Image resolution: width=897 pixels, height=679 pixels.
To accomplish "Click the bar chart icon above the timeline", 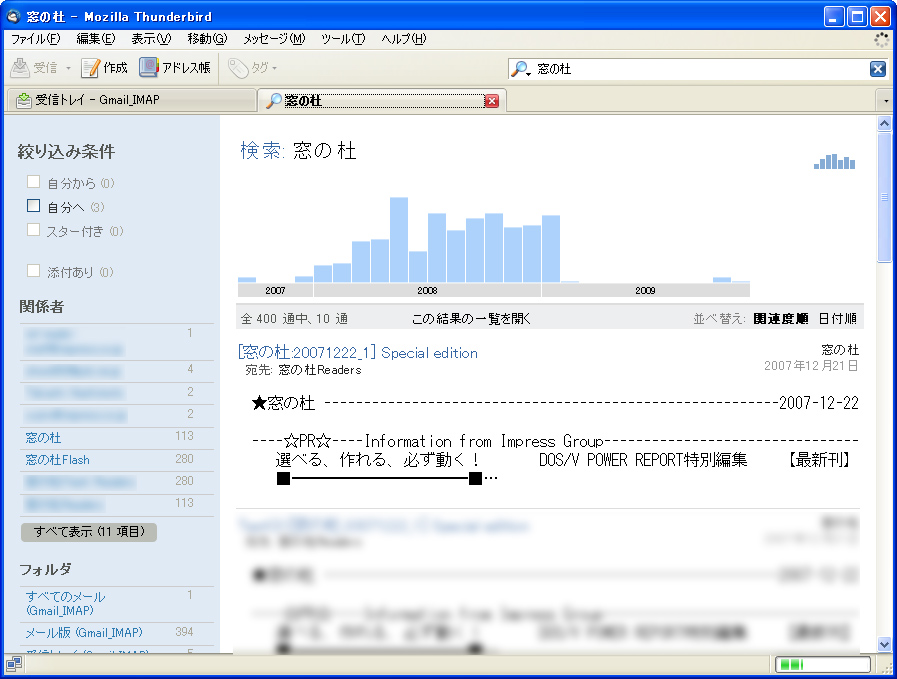I will 833,161.
